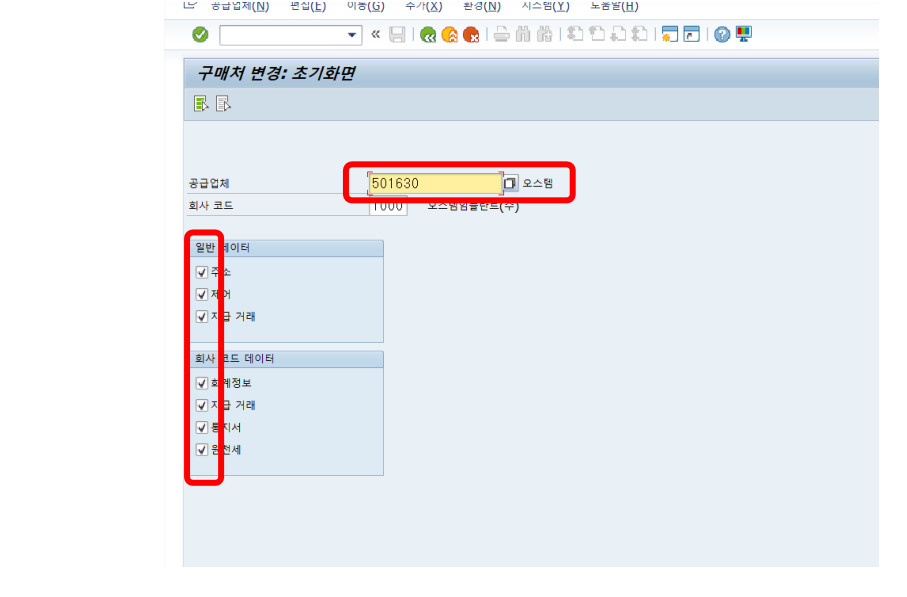Image resolution: width=907 pixels, height=597 pixels.
Task: Open search help beside 공급업체 field
Action: coord(510,184)
